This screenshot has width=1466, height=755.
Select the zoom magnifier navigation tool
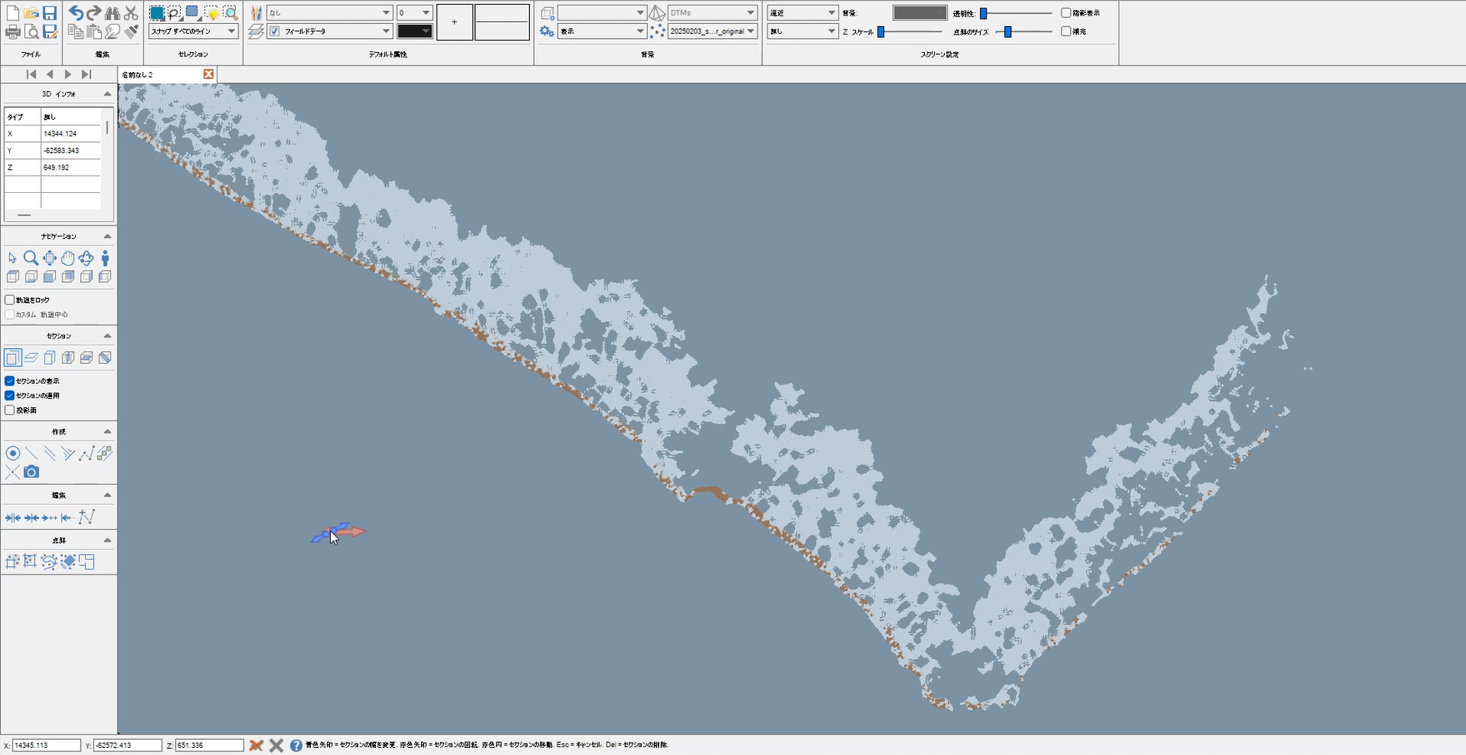pyautogui.click(x=31, y=258)
